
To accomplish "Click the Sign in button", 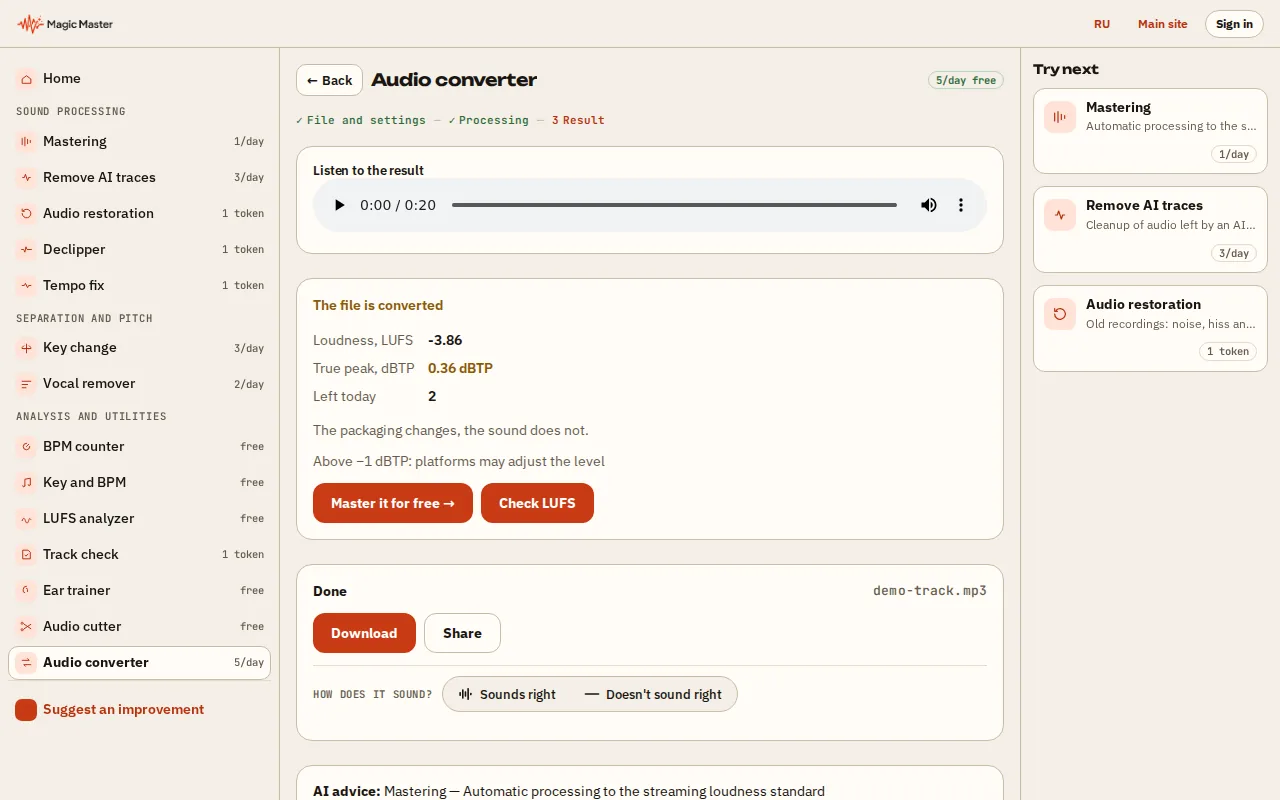I will pos(1234,24).
